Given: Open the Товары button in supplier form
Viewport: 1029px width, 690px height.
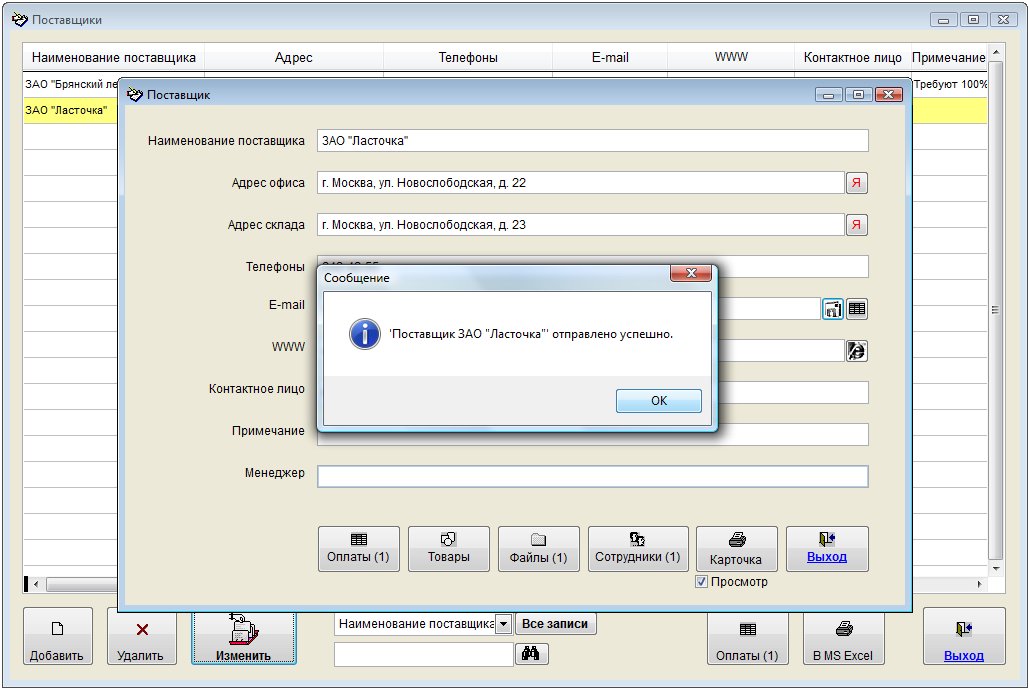Looking at the screenshot, I should (x=448, y=549).
